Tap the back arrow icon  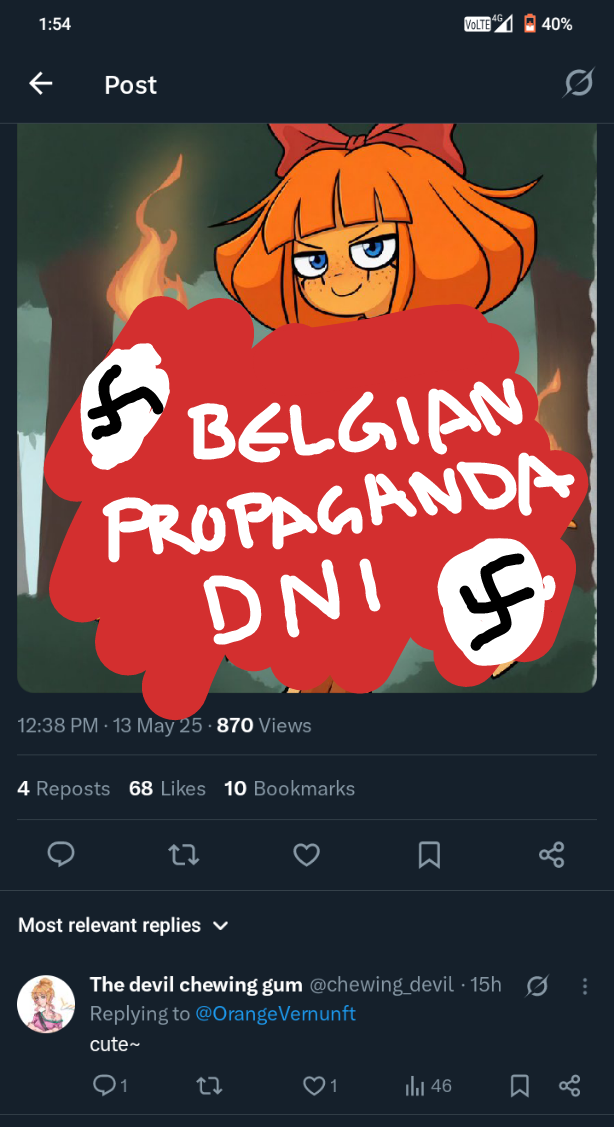click(x=40, y=84)
